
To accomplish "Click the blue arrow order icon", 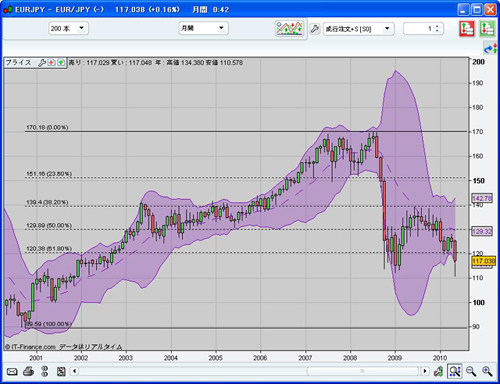I will (x=491, y=49).
